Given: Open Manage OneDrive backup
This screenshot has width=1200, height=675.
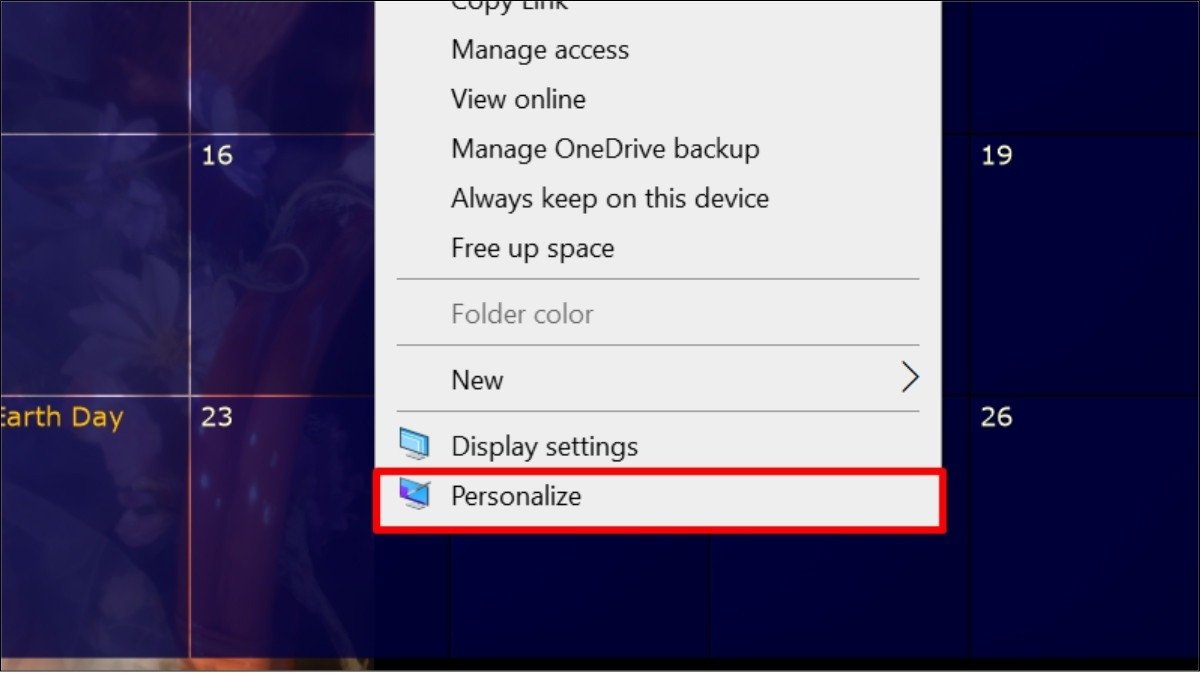Looking at the screenshot, I should coord(605,148).
